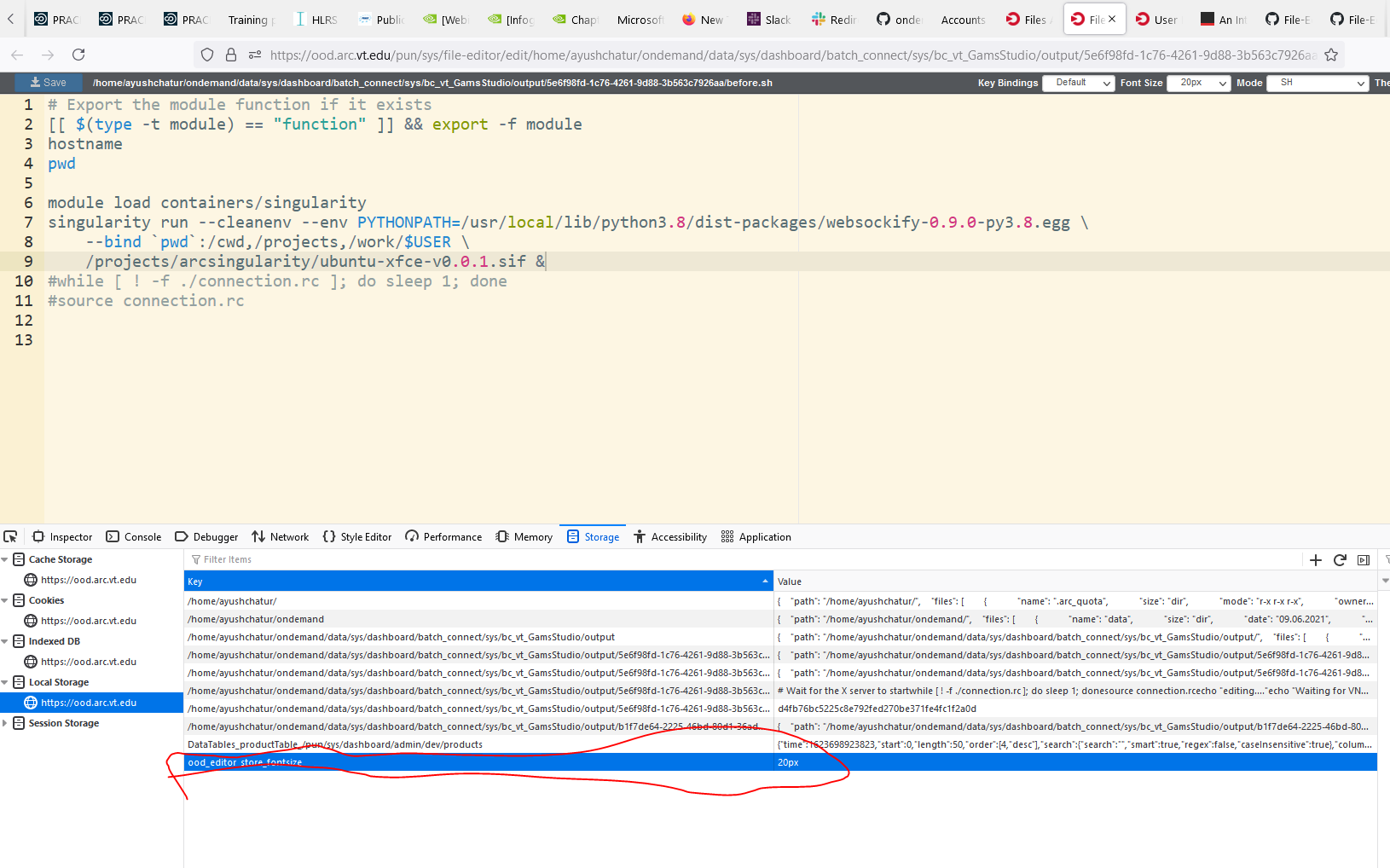Screen dimensions: 1390x868
Task: Select the d4fb76bc5225c8e792fed270be371fe4fc1f2a0d value
Action: coord(877,709)
